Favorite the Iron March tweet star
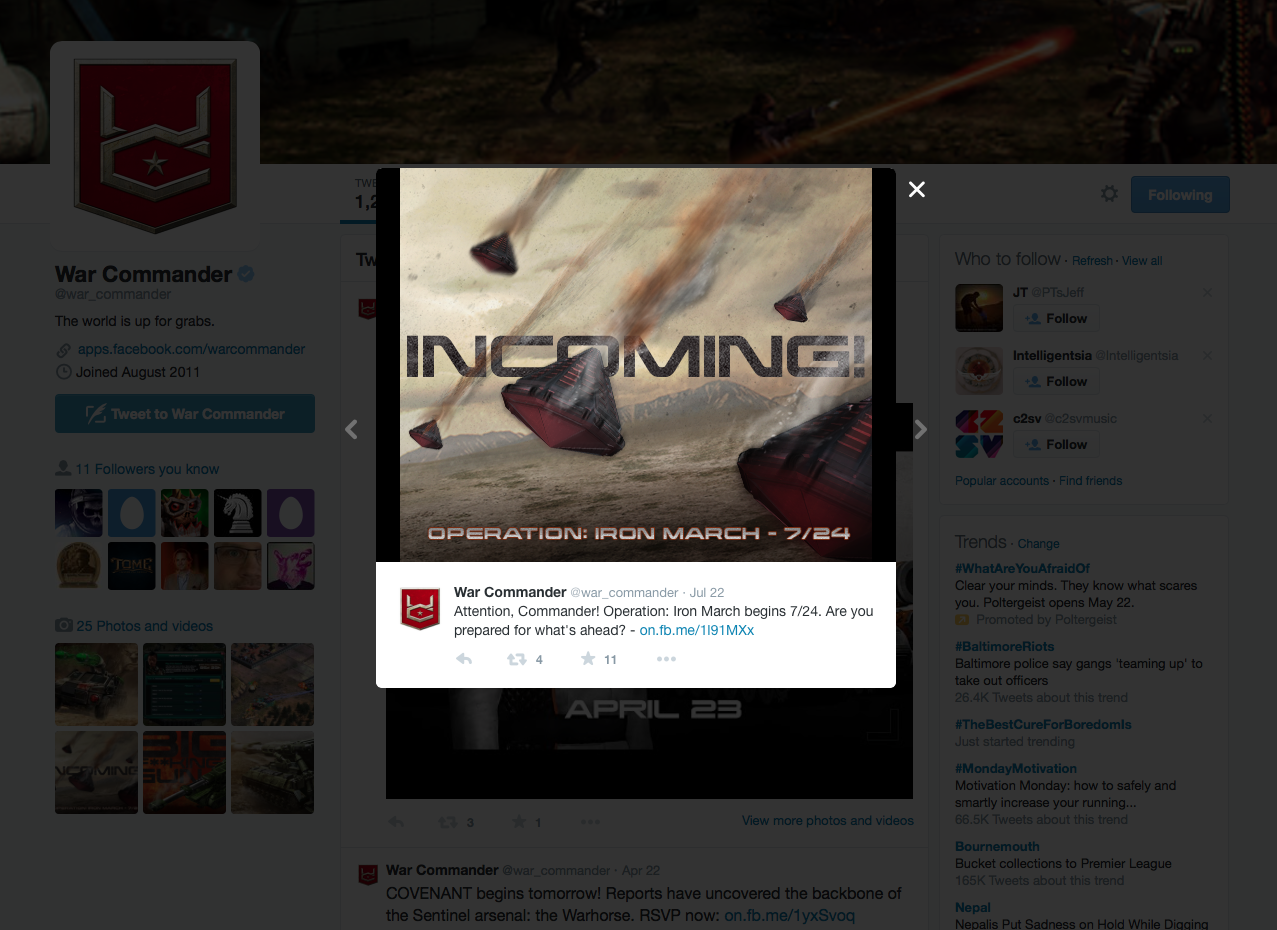The height and width of the screenshot is (930, 1277). 588,659
